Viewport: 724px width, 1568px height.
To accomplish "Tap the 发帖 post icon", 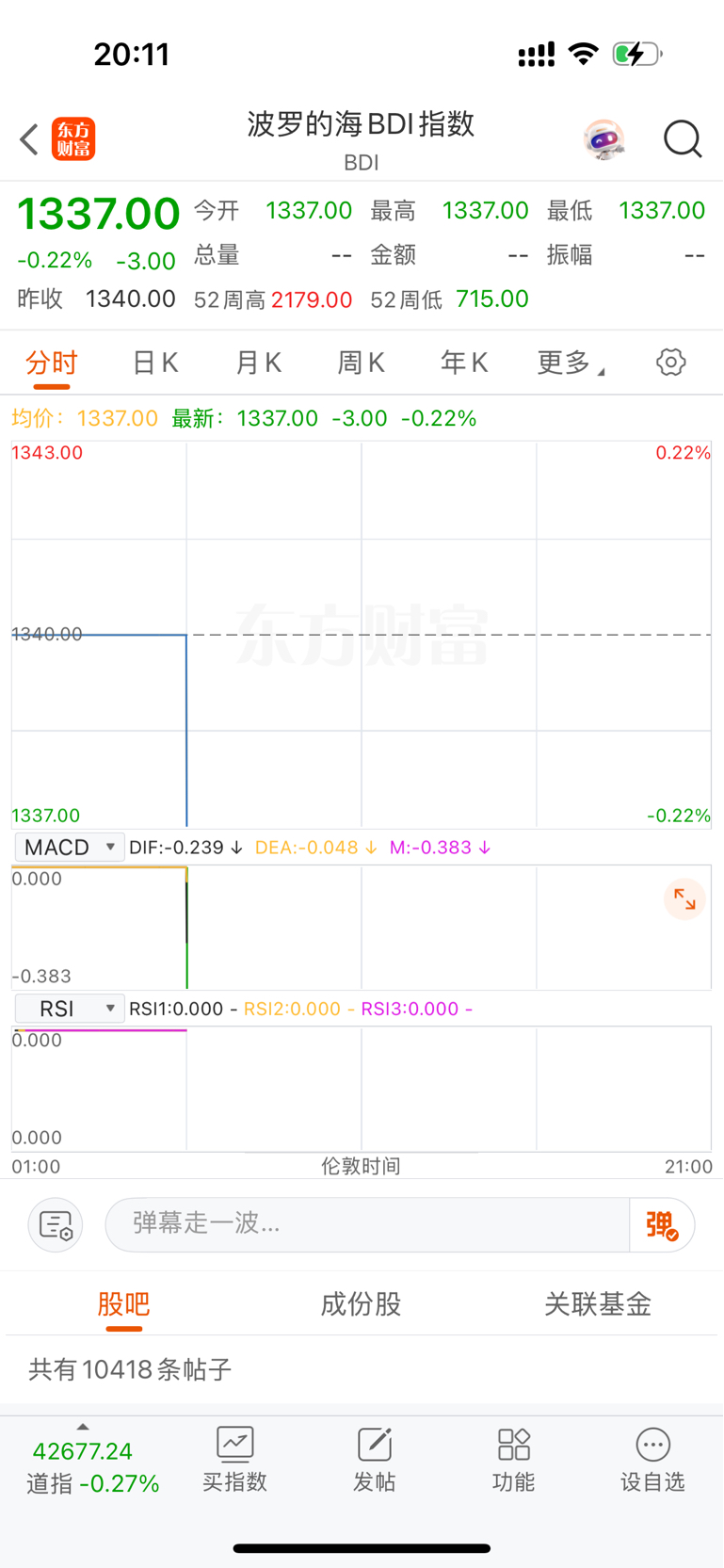I will [375, 1459].
